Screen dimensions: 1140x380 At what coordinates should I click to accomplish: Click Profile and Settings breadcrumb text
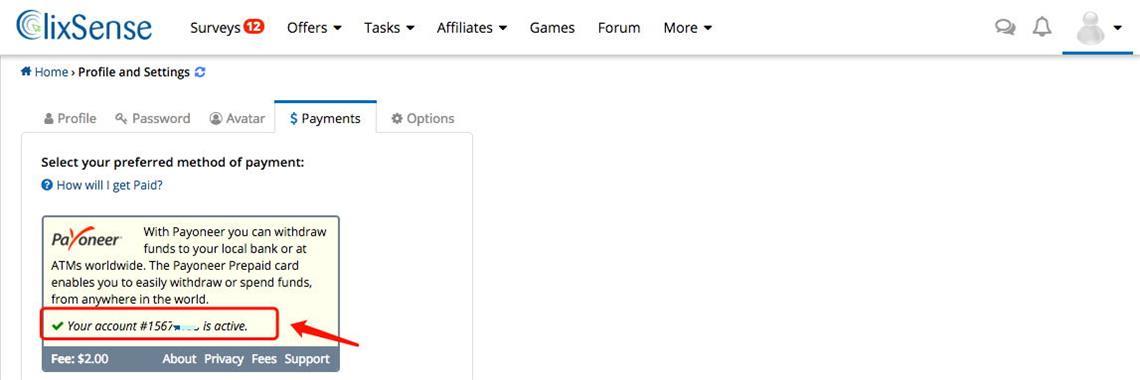(x=134, y=72)
